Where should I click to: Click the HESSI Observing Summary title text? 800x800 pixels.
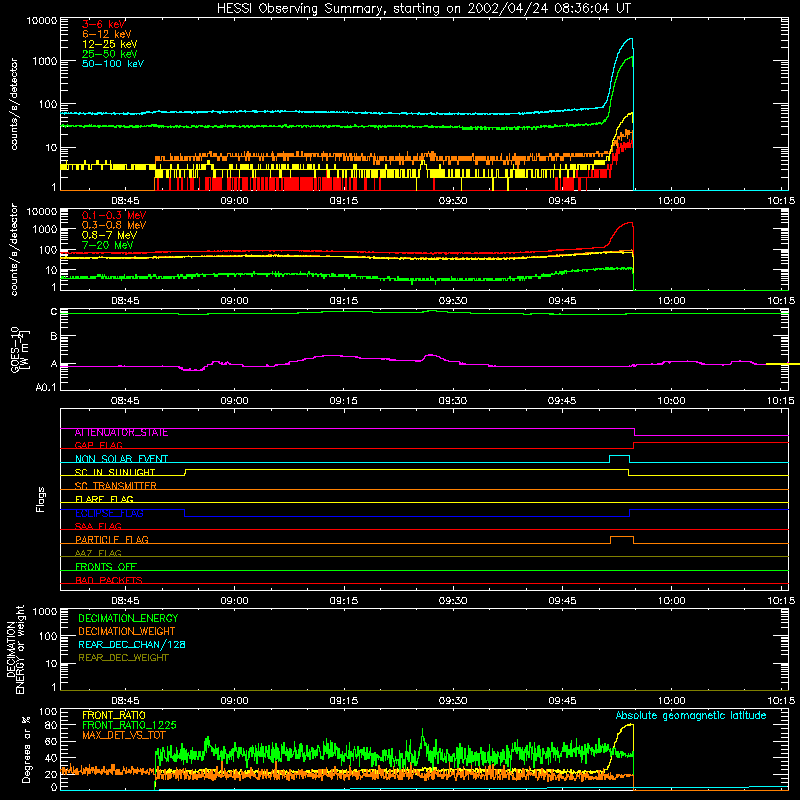(x=424, y=9)
